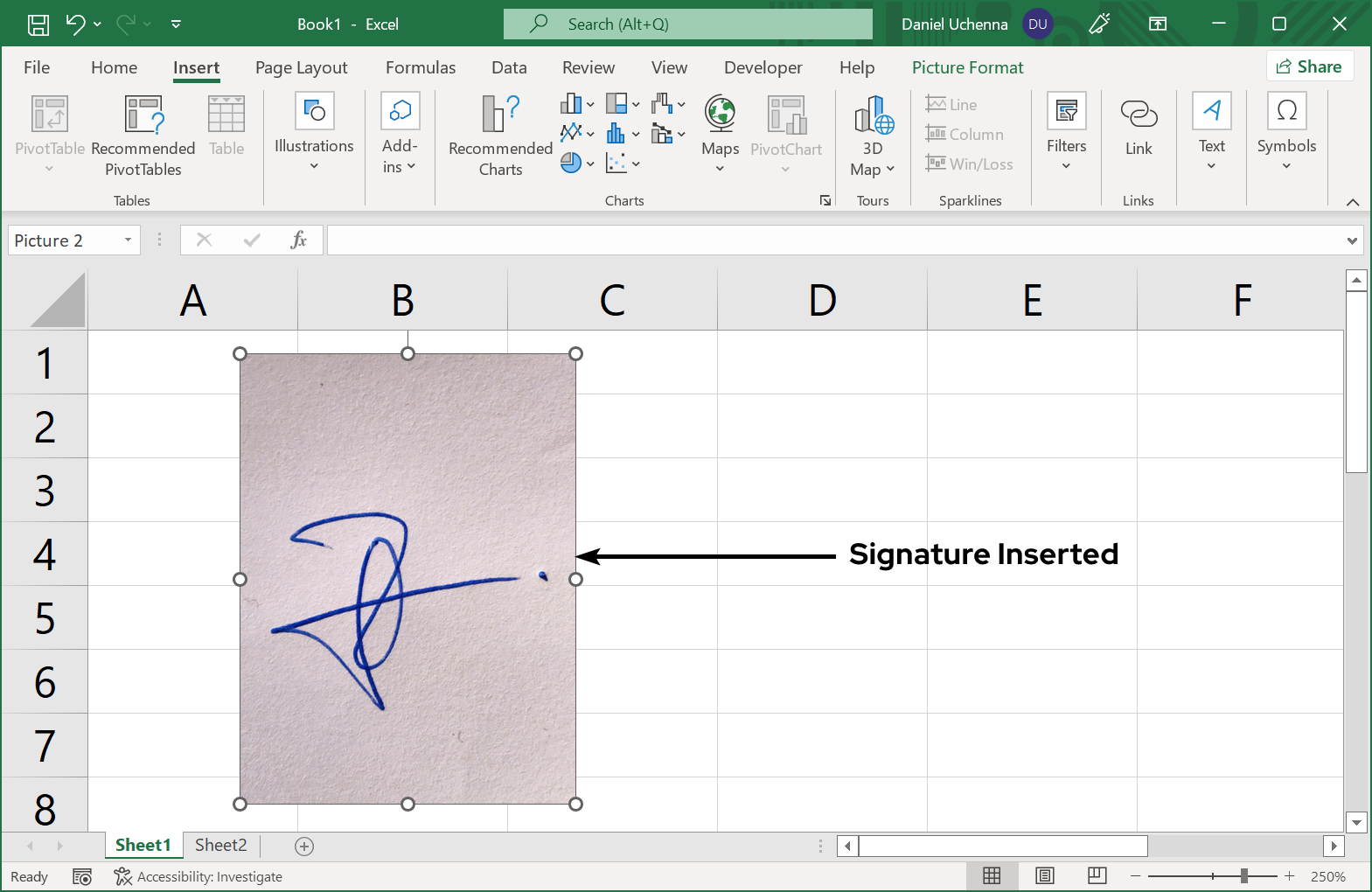Image resolution: width=1372 pixels, height=892 pixels.
Task: Click the zoom slider handle
Action: [1243, 875]
